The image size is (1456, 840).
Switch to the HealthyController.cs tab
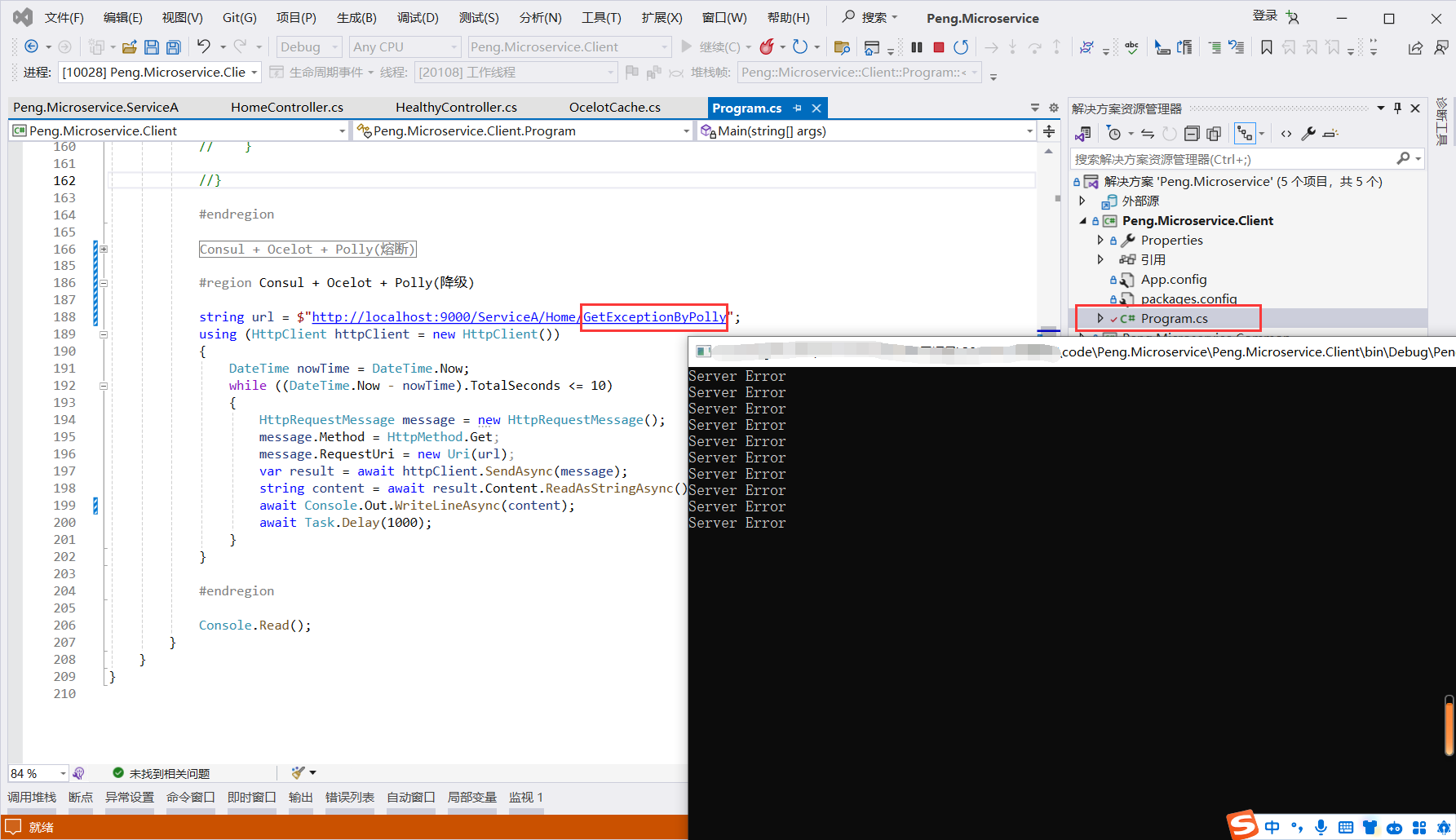[456, 108]
